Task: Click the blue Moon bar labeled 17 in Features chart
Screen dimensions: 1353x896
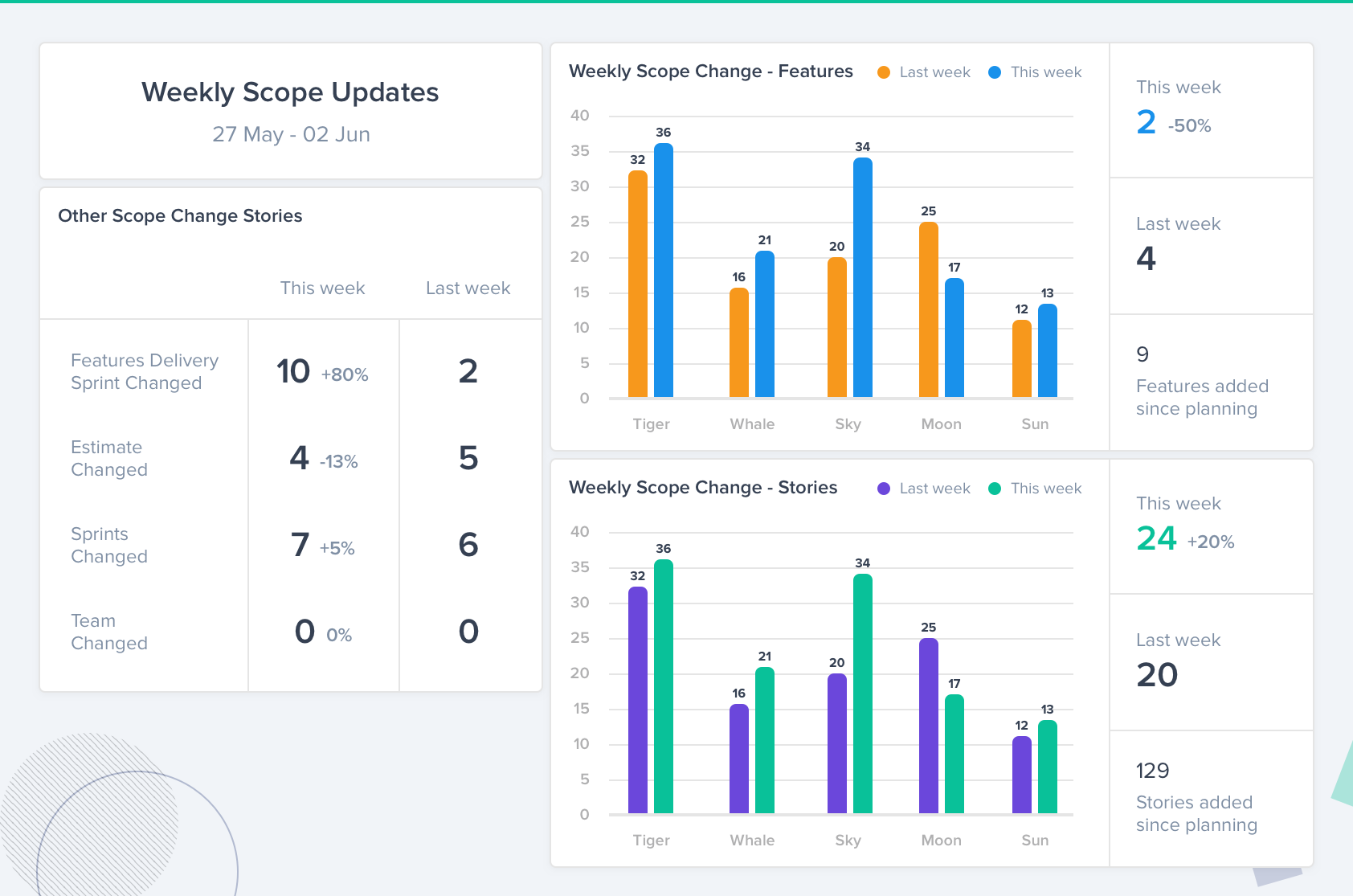Action: click(954, 338)
